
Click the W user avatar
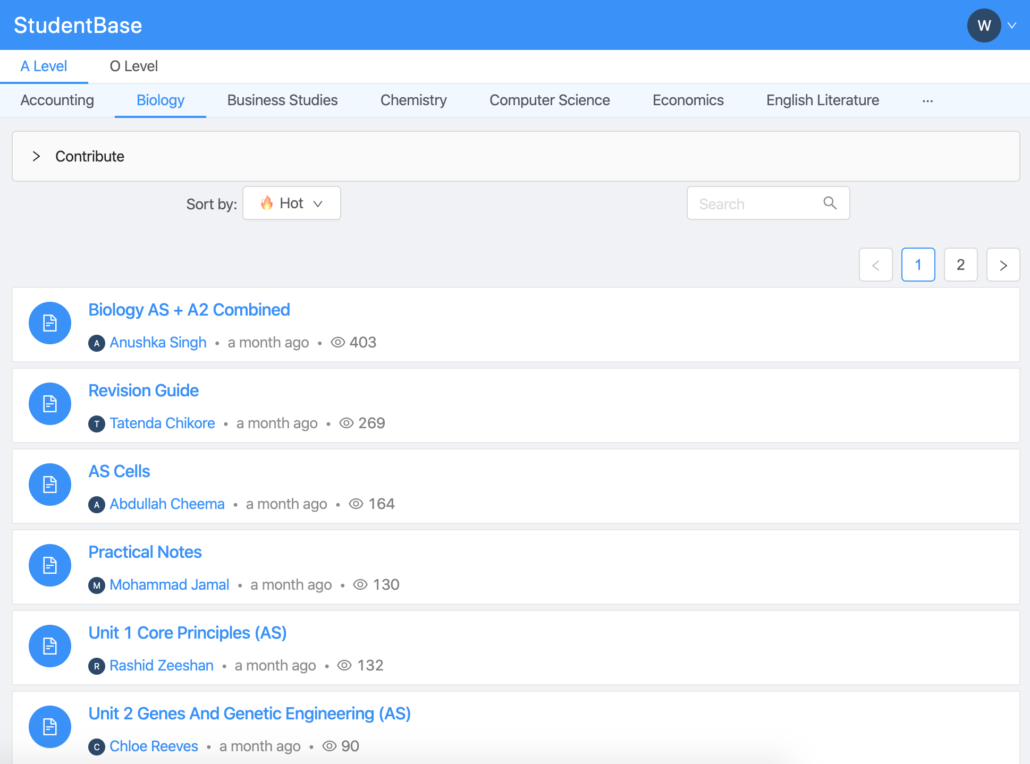tap(984, 26)
